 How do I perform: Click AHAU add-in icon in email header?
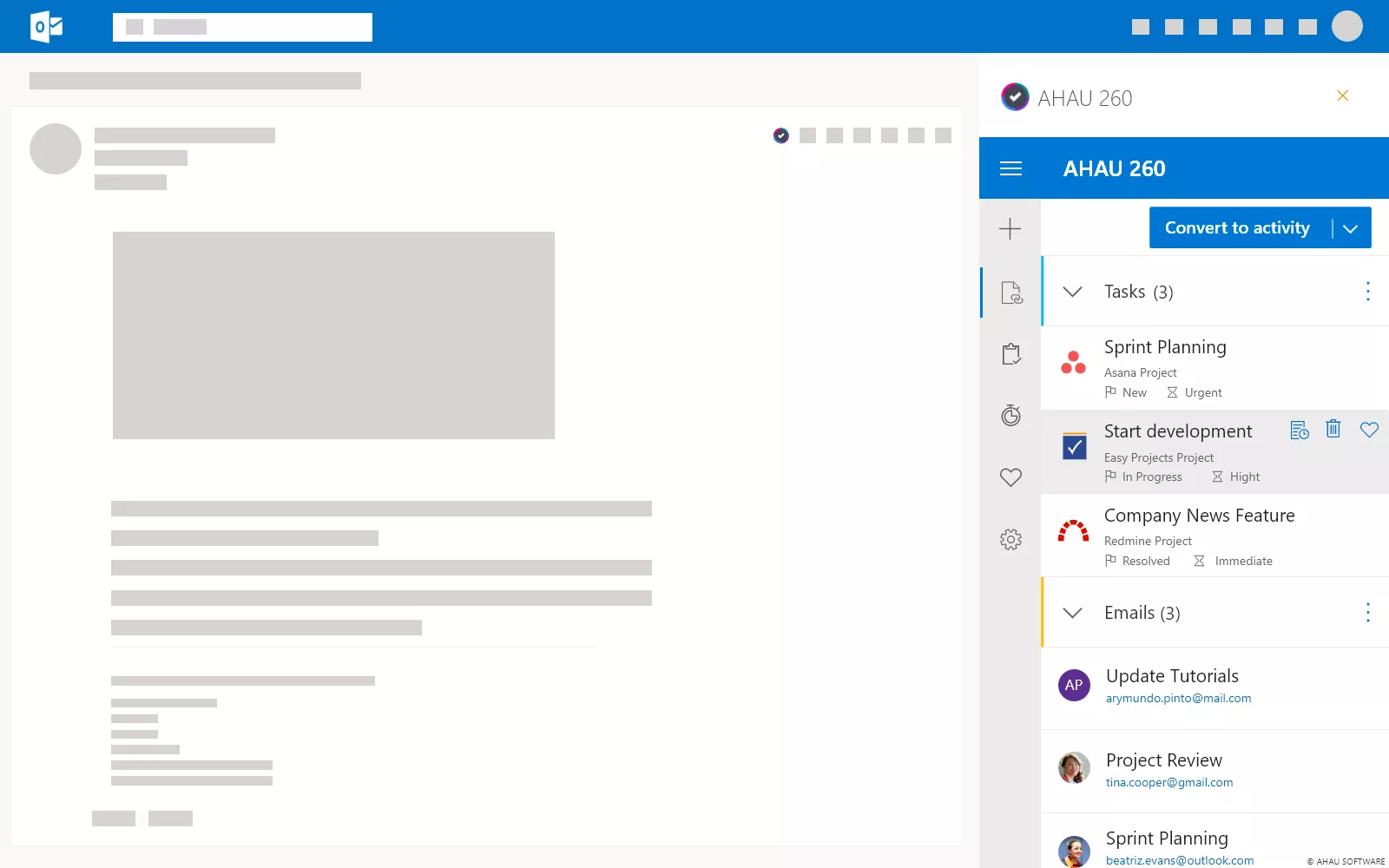click(781, 135)
